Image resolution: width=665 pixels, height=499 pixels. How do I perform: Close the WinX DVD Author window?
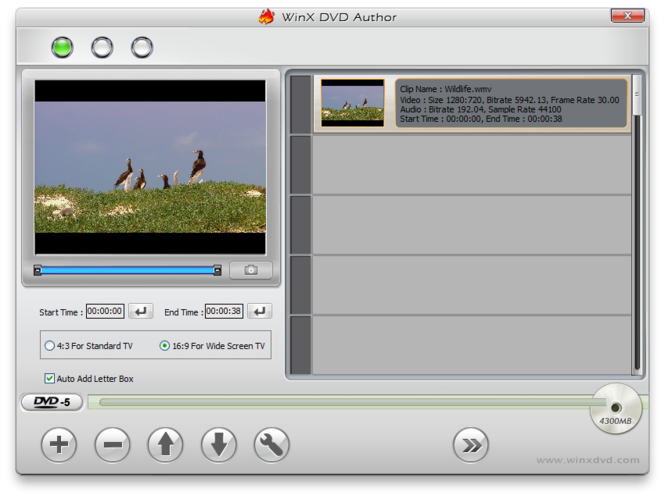click(x=628, y=16)
